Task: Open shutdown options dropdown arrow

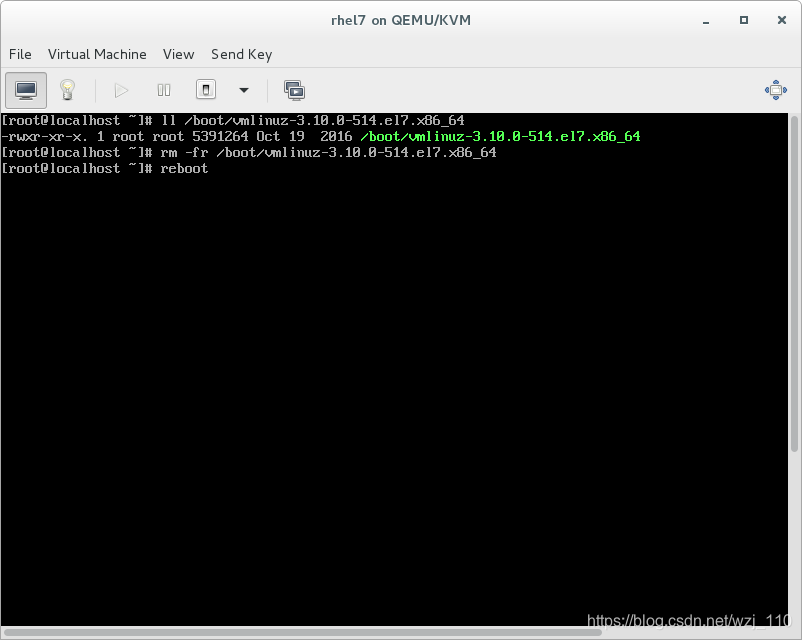Action: (x=244, y=91)
